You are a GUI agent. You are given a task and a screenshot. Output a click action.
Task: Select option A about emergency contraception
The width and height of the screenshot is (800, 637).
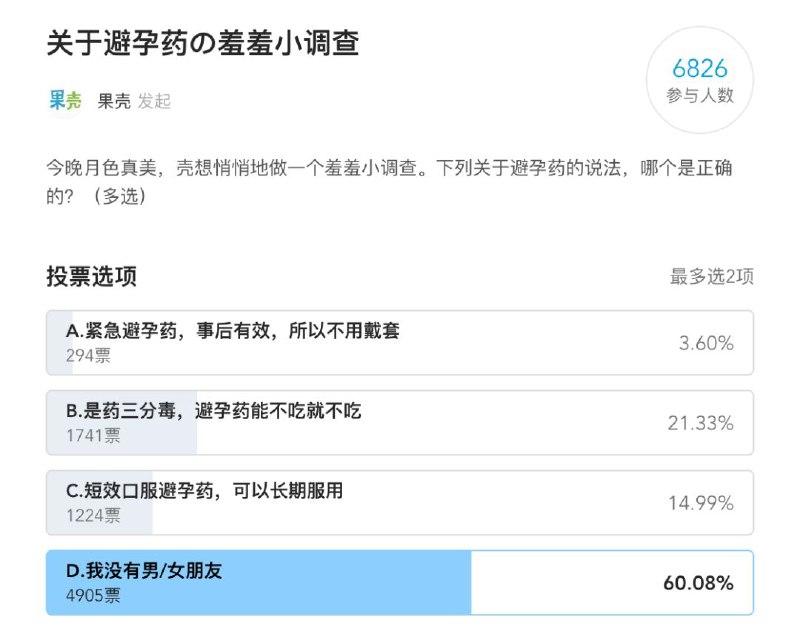pos(399,342)
